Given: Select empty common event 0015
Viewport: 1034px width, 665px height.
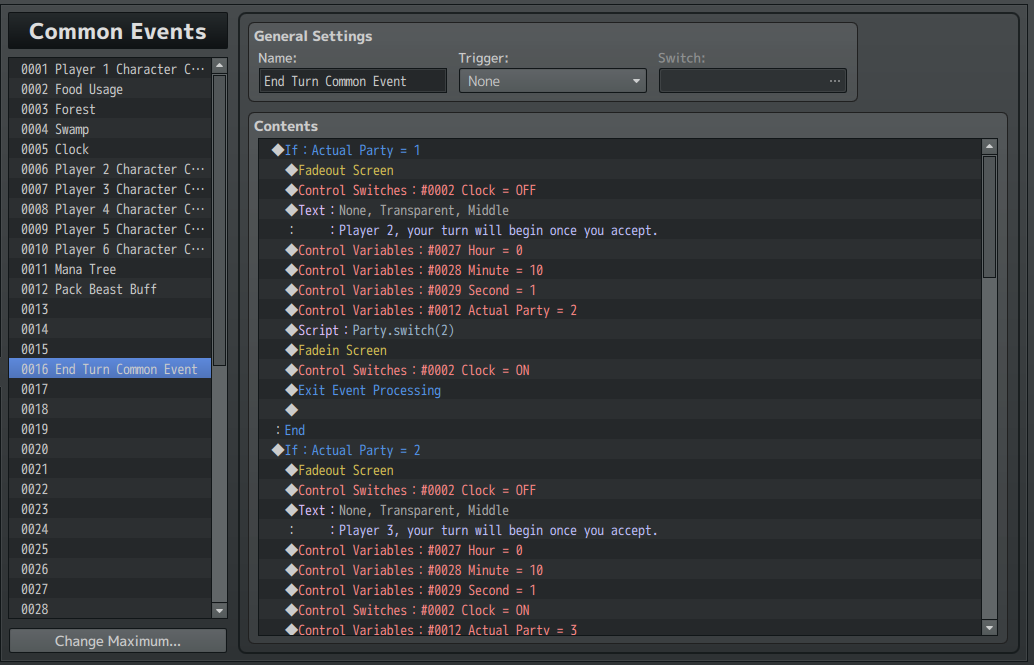Looking at the screenshot, I should click(x=110, y=349).
